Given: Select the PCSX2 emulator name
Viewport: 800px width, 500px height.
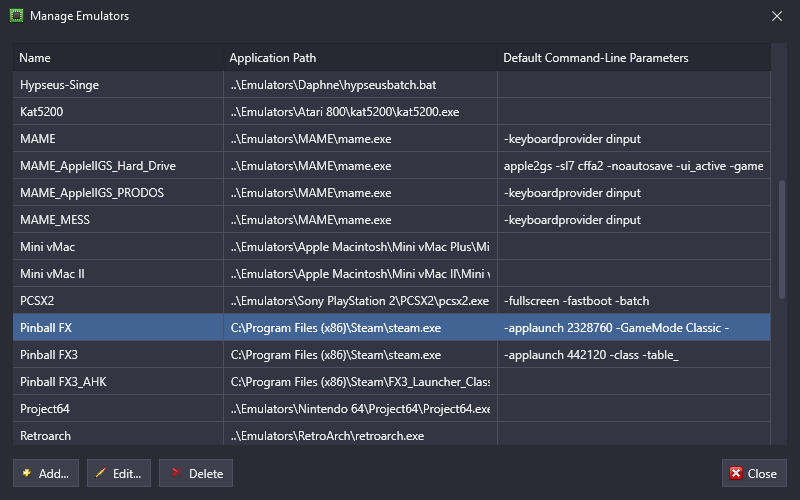Looking at the screenshot, I should [x=37, y=301].
